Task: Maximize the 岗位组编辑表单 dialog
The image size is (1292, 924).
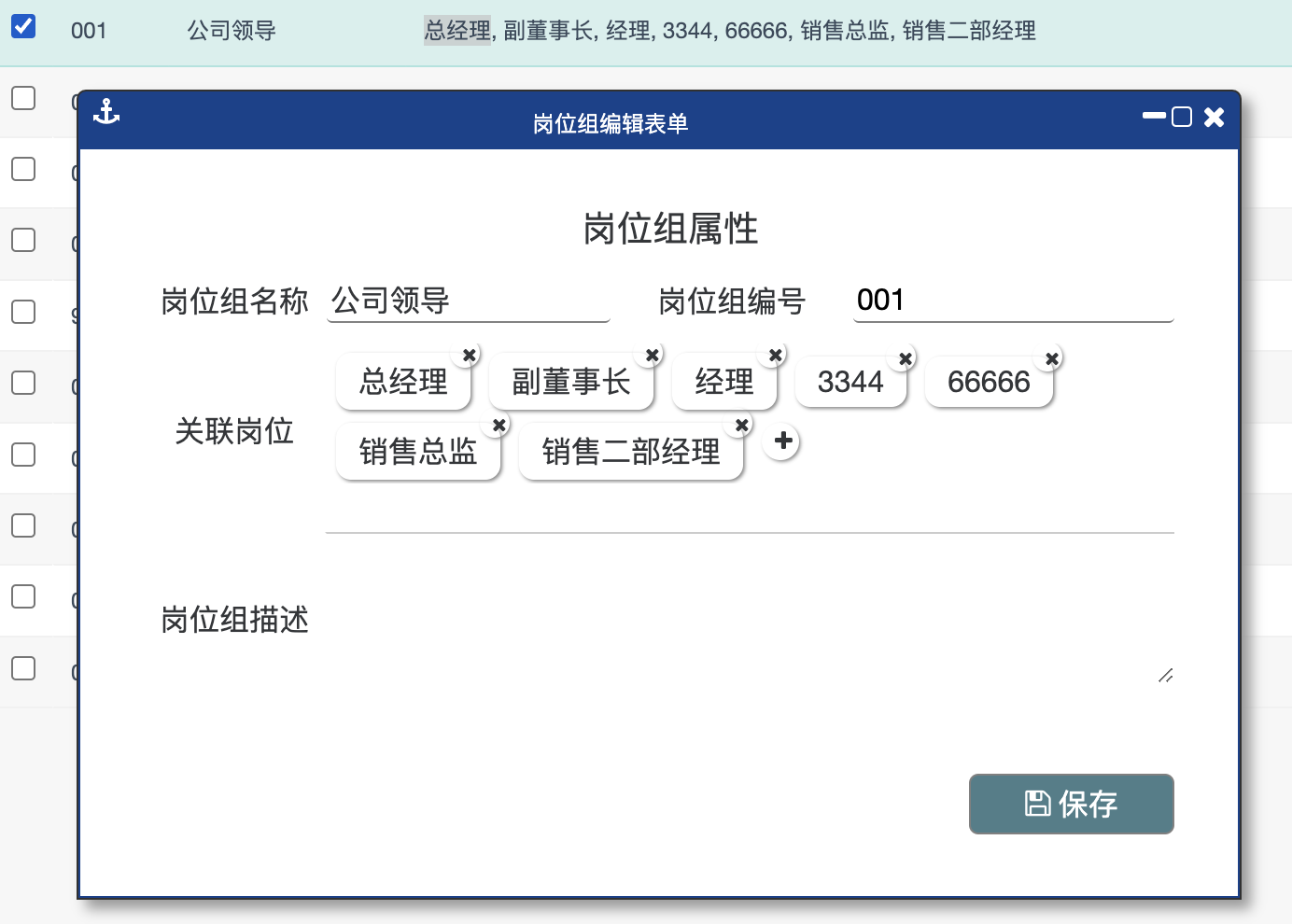Action: point(1182,117)
